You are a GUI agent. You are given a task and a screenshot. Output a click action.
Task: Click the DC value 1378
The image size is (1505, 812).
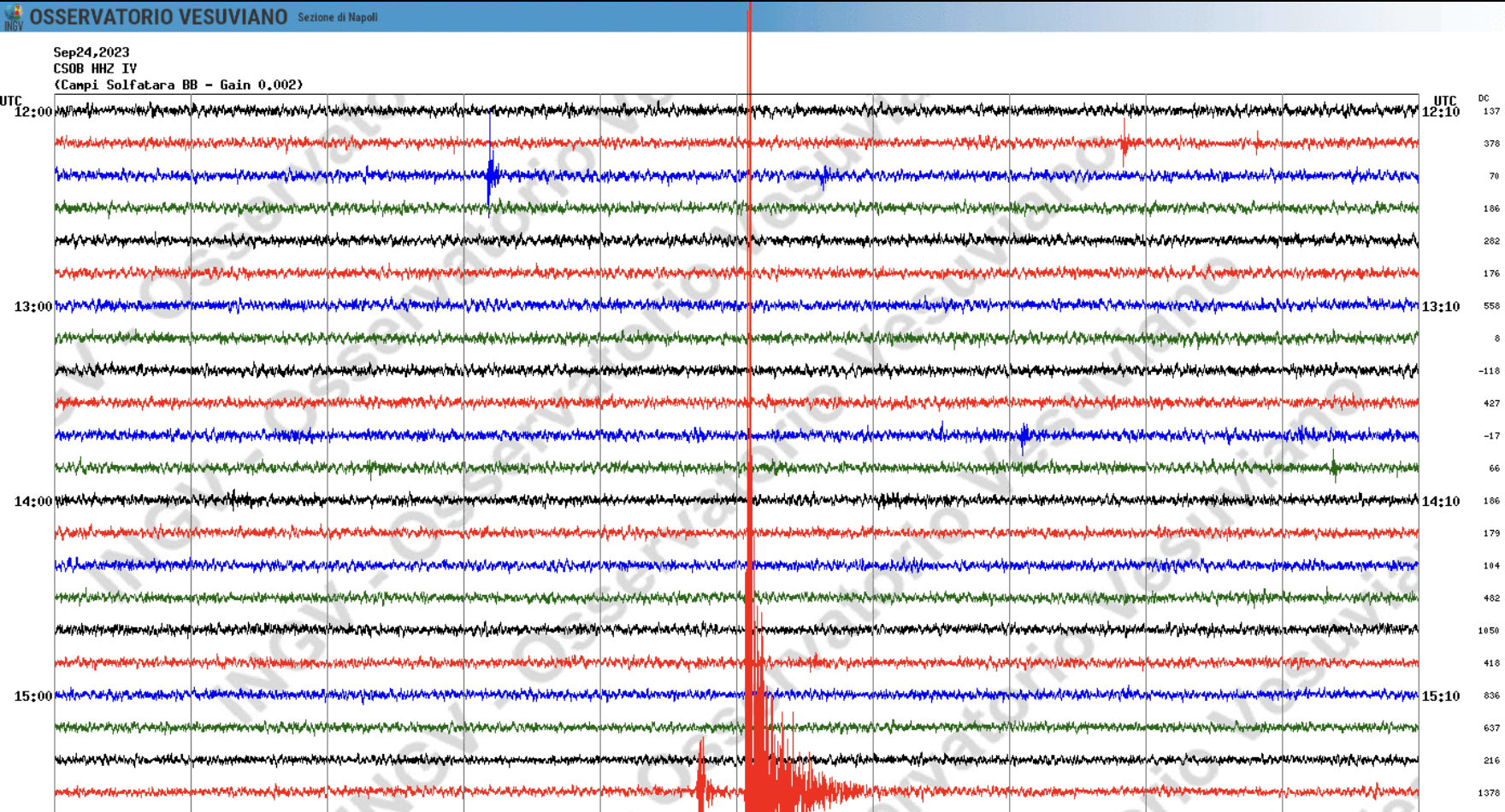point(1489,793)
